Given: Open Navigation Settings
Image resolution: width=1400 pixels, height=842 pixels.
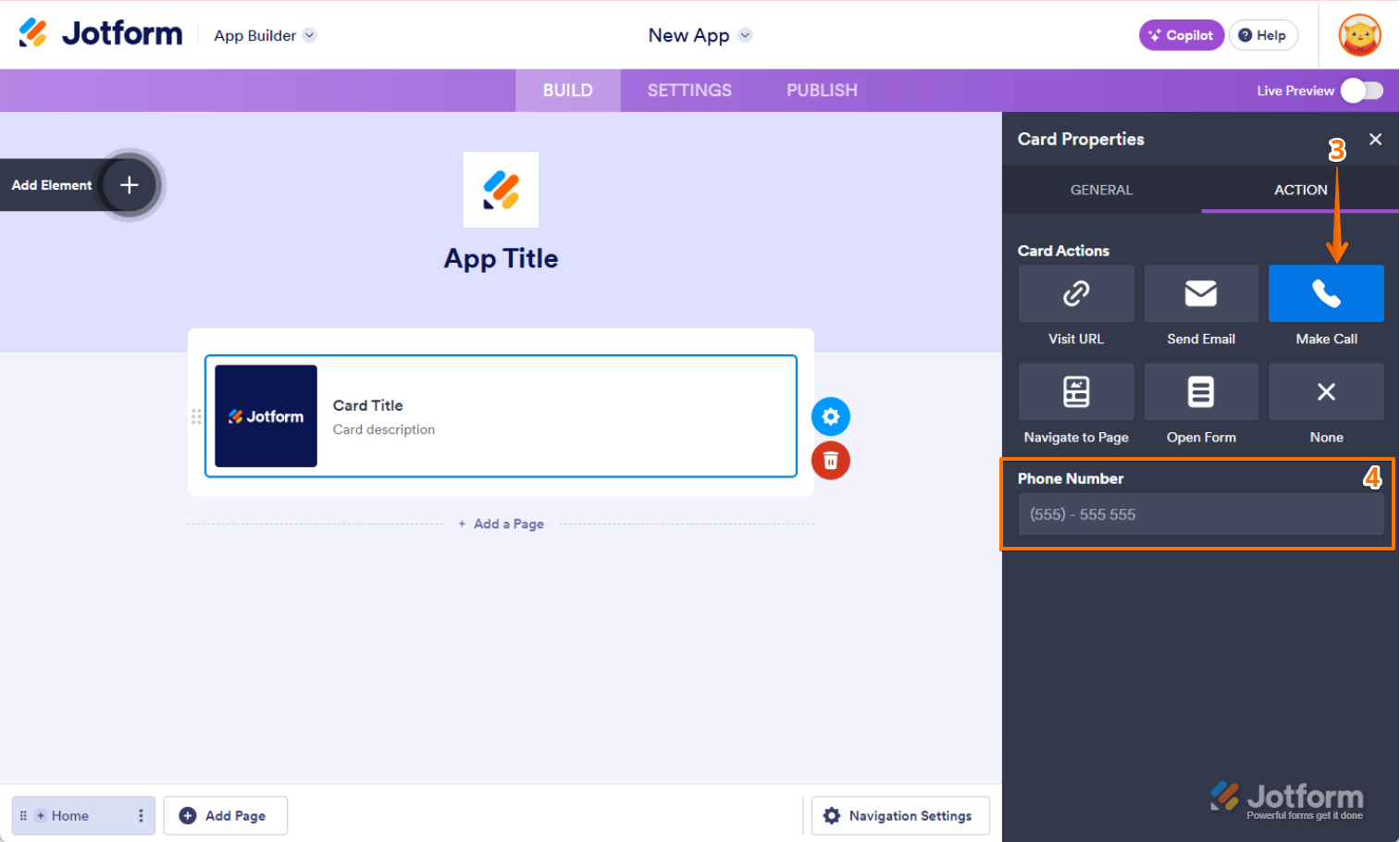Looking at the screenshot, I should (x=900, y=815).
